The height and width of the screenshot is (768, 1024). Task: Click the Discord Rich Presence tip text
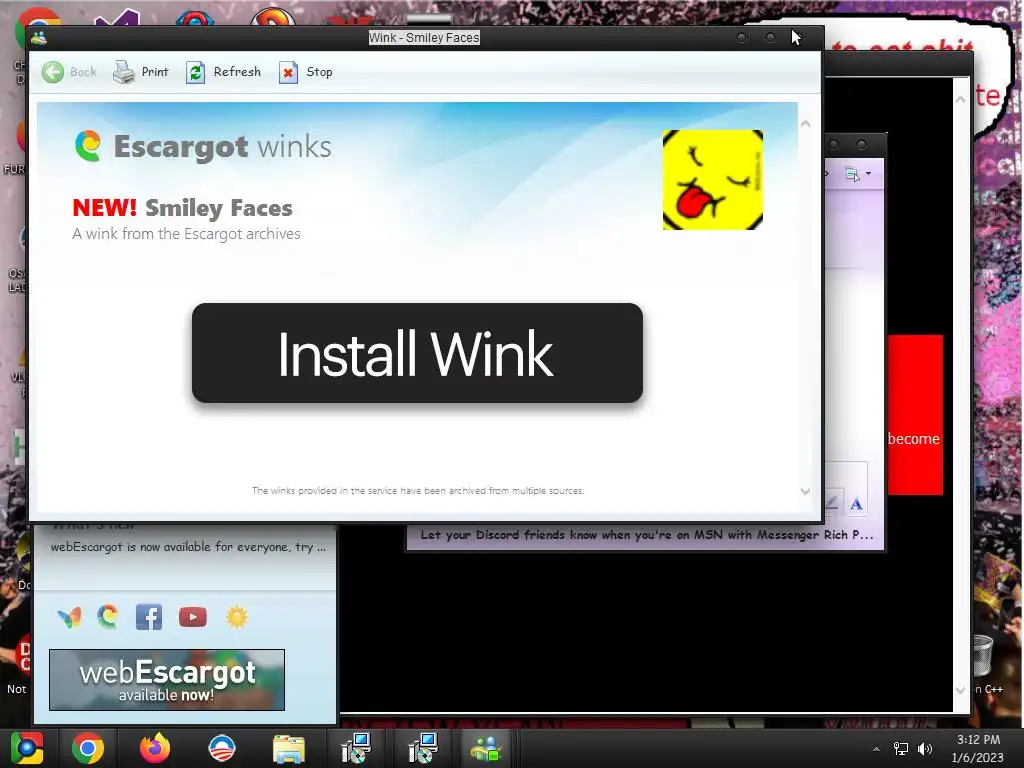647,535
